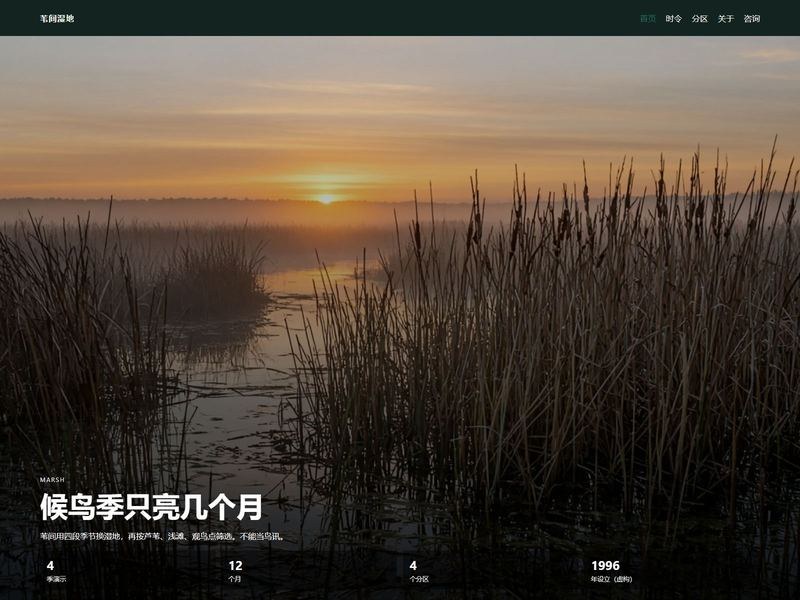Open the 咨询 nav item

[x=752, y=18]
